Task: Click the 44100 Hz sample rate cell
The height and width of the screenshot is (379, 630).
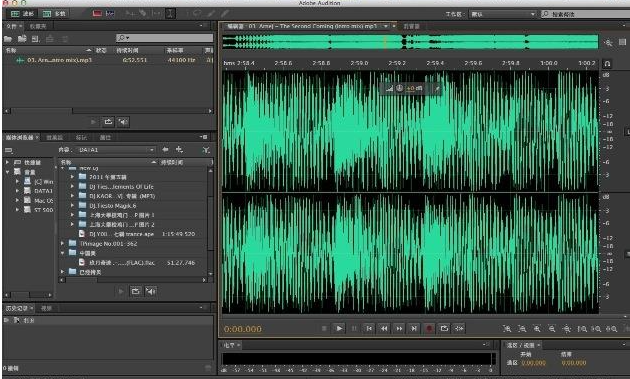Action: coord(181,60)
